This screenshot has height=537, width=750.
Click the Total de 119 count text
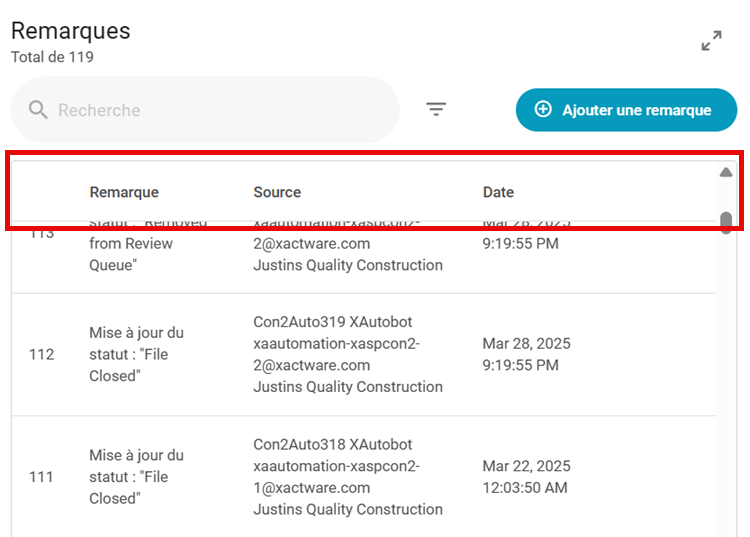pyautogui.click(x=52, y=57)
